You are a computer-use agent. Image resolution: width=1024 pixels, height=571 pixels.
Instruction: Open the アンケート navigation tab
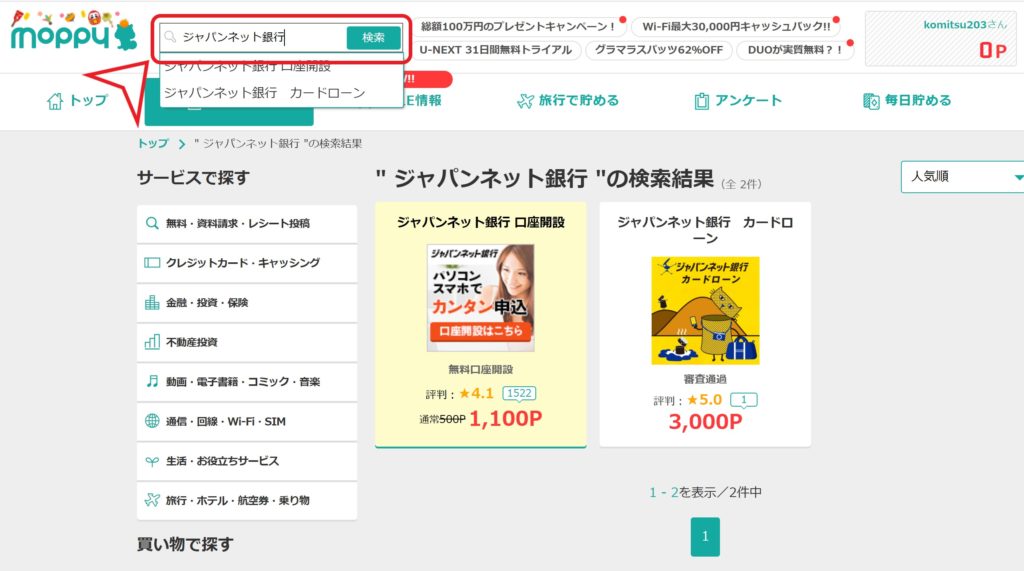(738, 101)
